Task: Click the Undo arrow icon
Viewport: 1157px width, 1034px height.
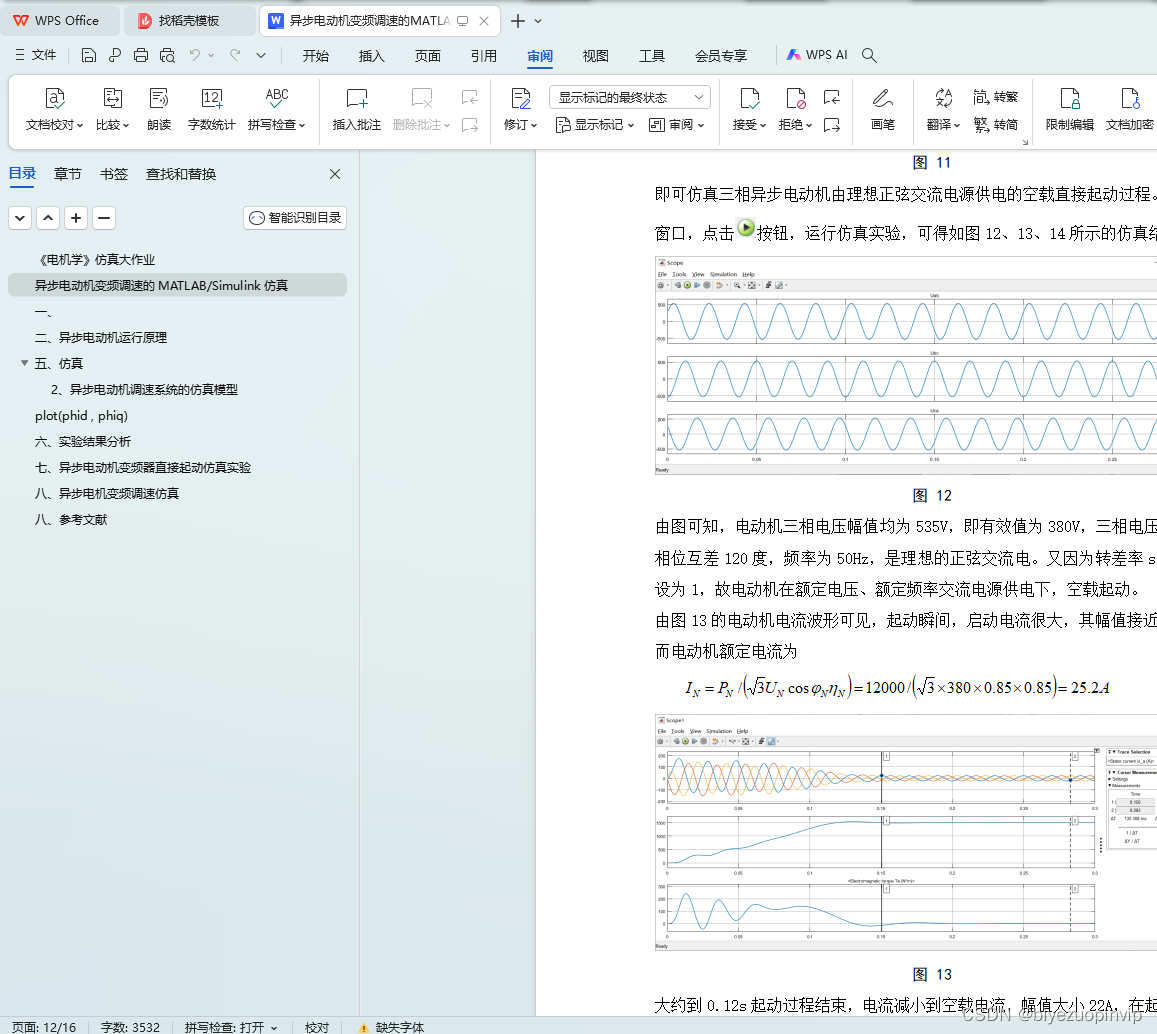Action: [x=195, y=55]
